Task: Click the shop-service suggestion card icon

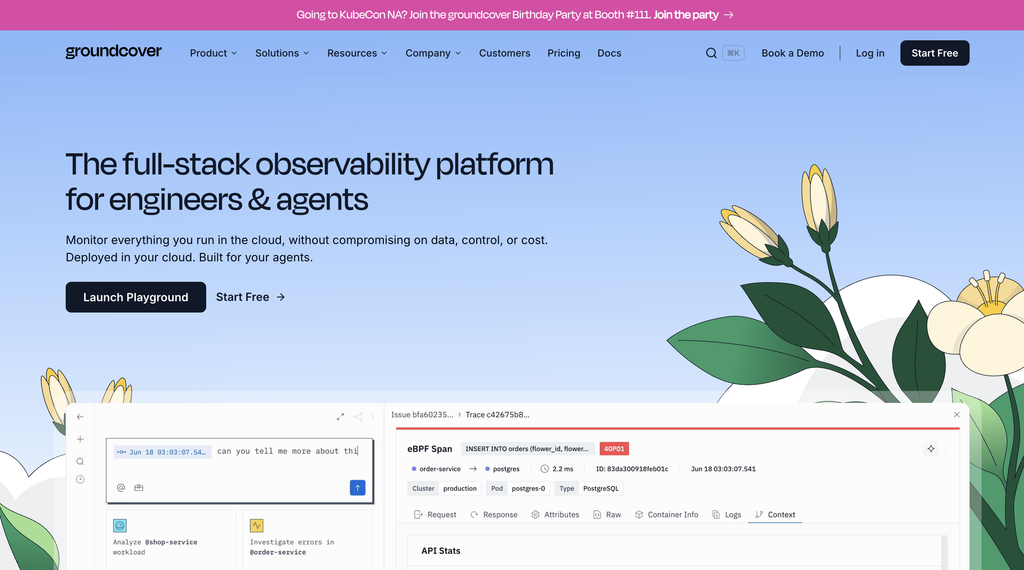Action: click(x=120, y=525)
